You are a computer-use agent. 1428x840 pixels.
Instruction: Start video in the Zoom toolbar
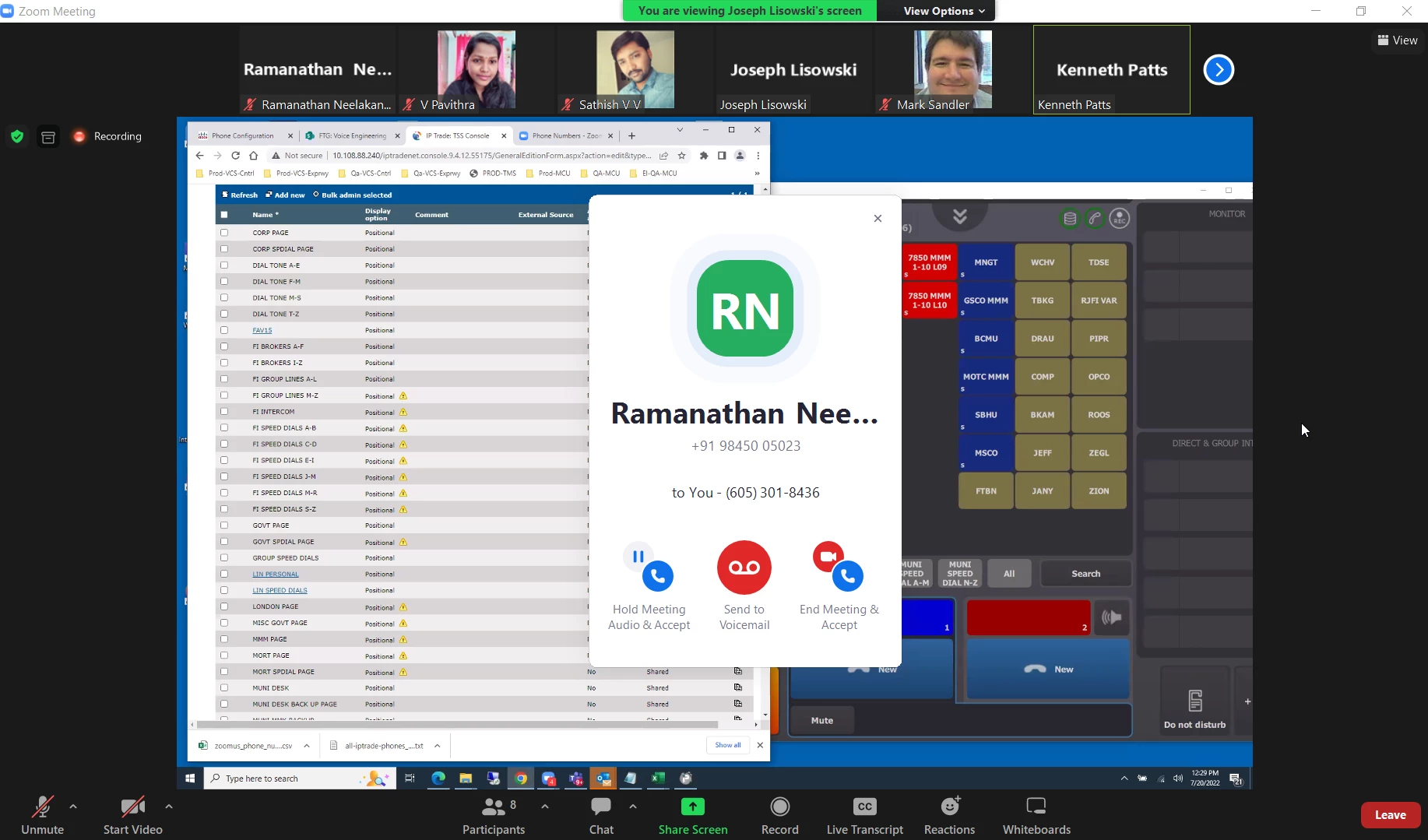pyautogui.click(x=132, y=814)
